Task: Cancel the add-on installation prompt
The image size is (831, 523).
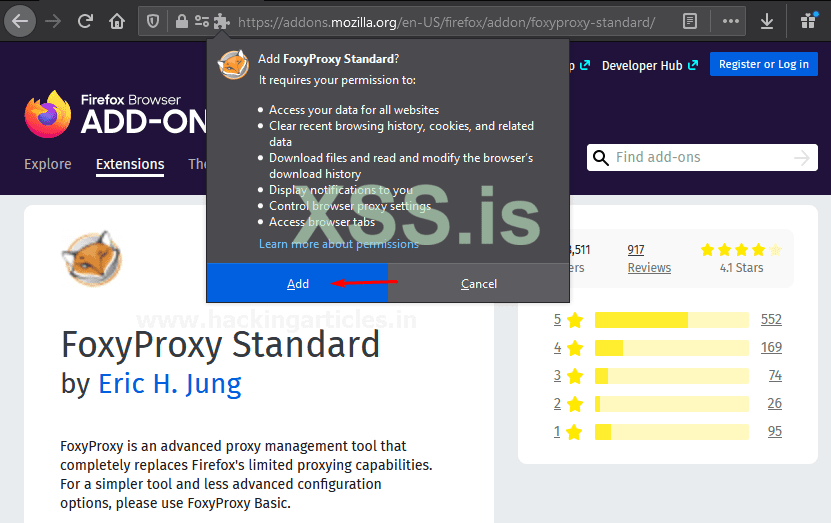Action: tap(479, 283)
